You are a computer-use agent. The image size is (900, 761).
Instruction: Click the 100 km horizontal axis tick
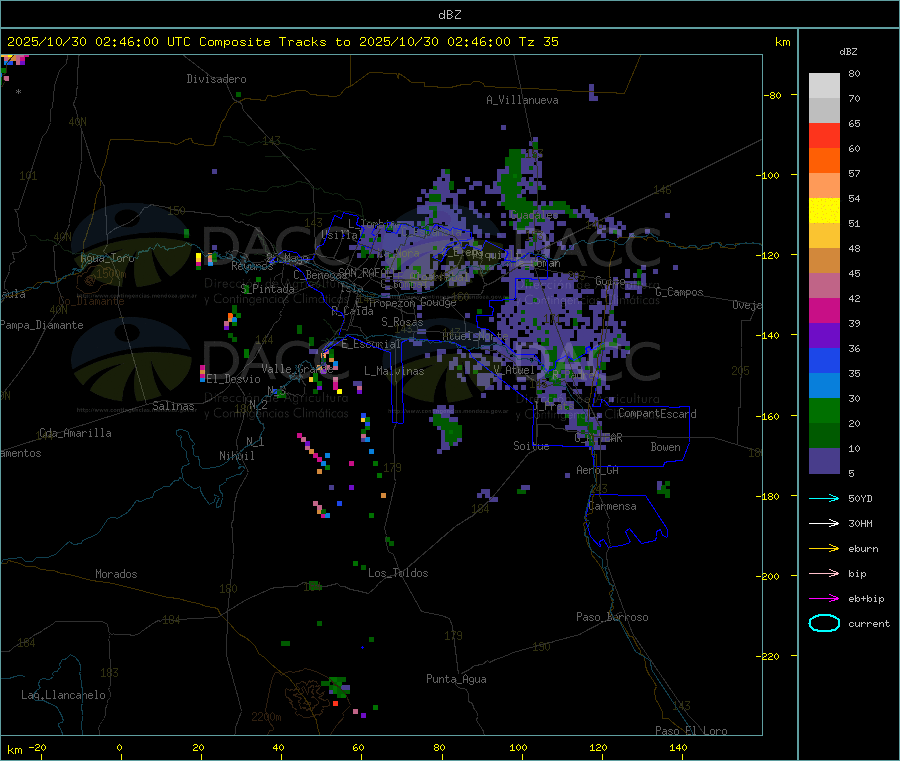coord(518,747)
